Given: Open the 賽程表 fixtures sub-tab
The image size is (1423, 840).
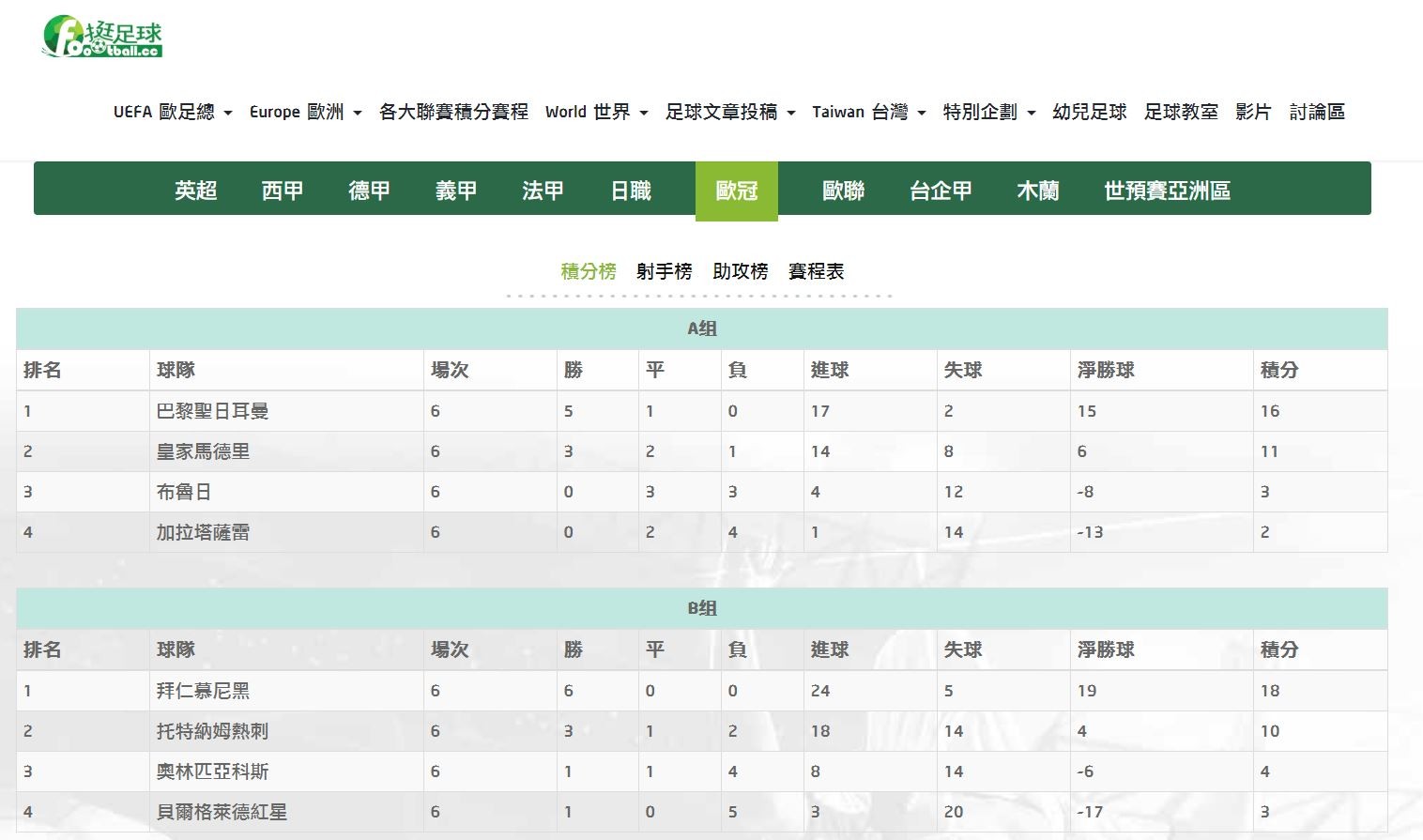Looking at the screenshot, I should point(817,271).
